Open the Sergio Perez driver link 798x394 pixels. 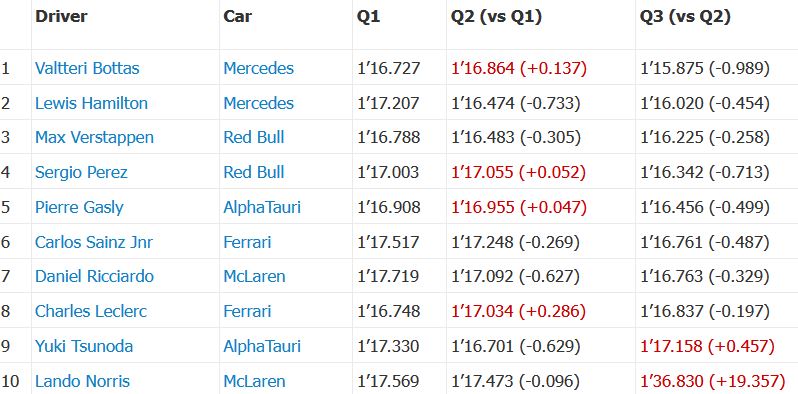(x=81, y=173)
